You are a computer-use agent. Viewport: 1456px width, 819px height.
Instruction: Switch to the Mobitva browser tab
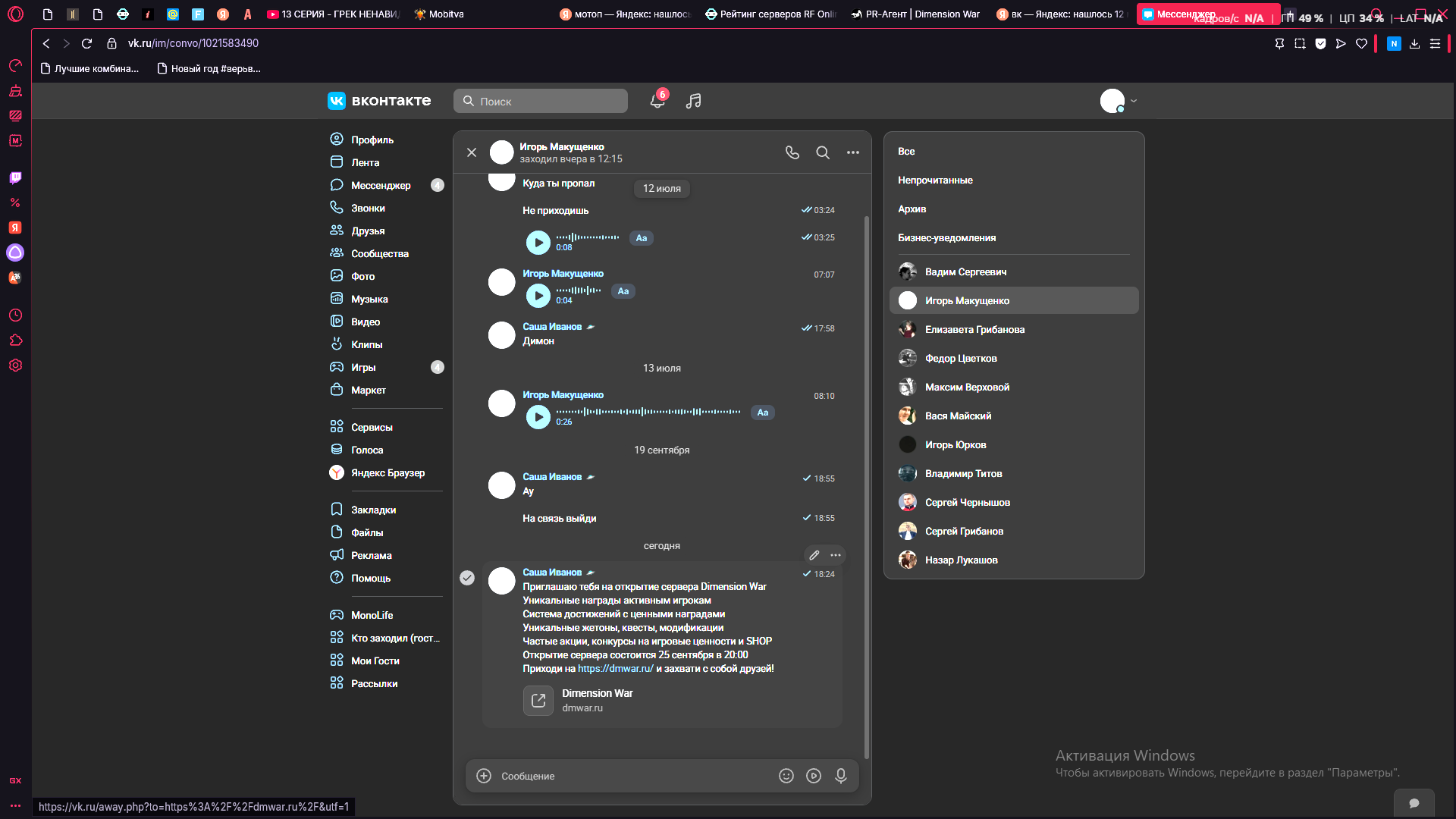(440, 14)
